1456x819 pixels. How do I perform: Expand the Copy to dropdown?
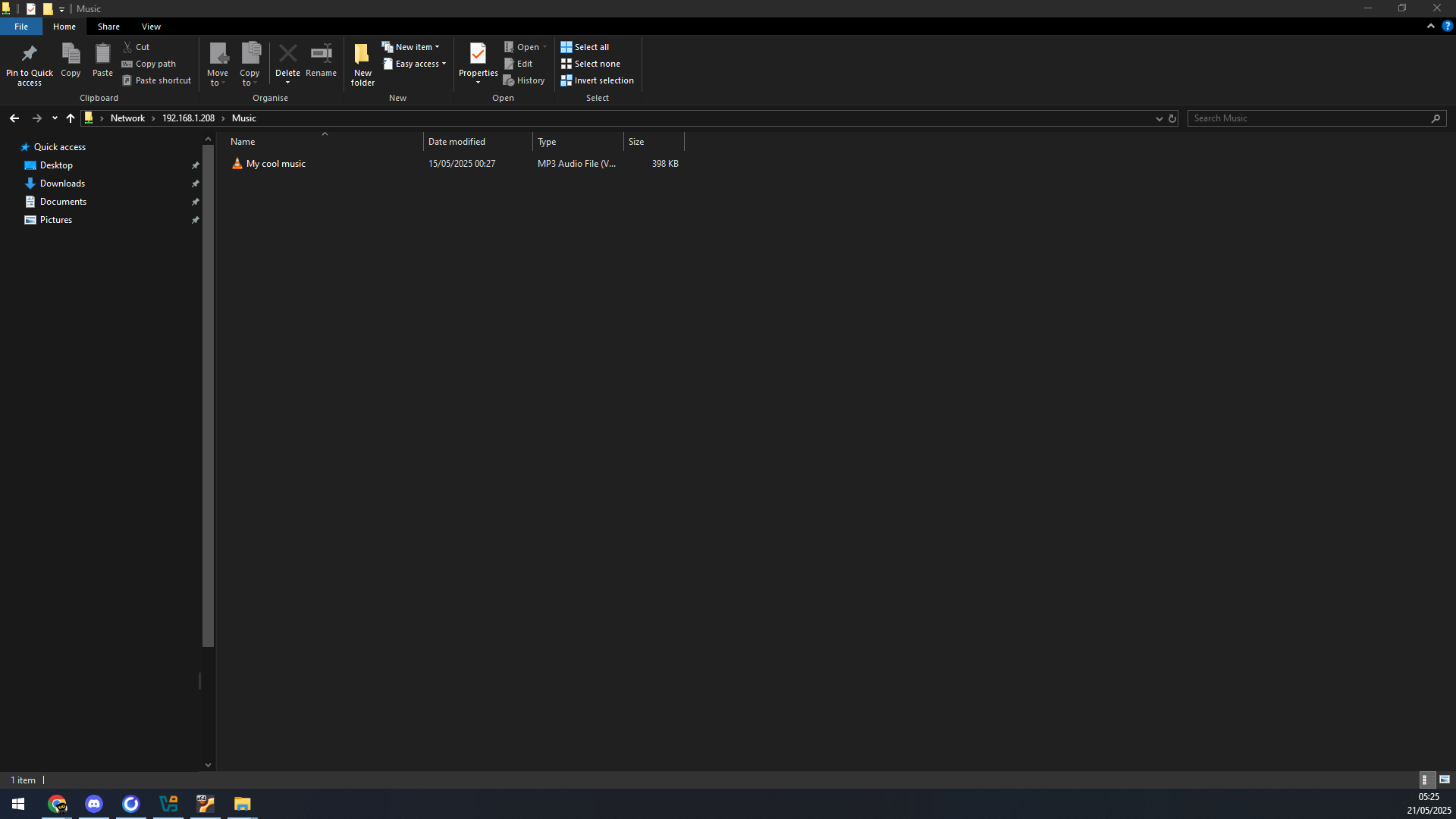click(249, 78)
